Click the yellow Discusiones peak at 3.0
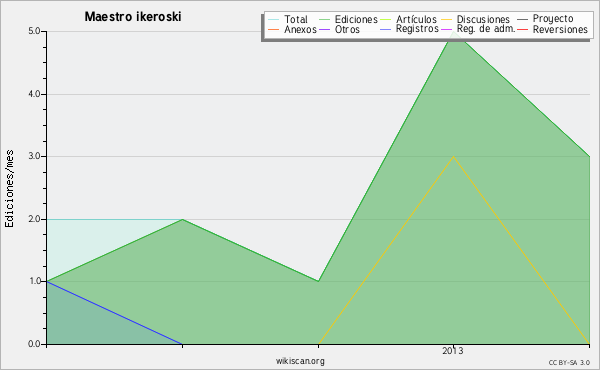 [x=453, y=156]
